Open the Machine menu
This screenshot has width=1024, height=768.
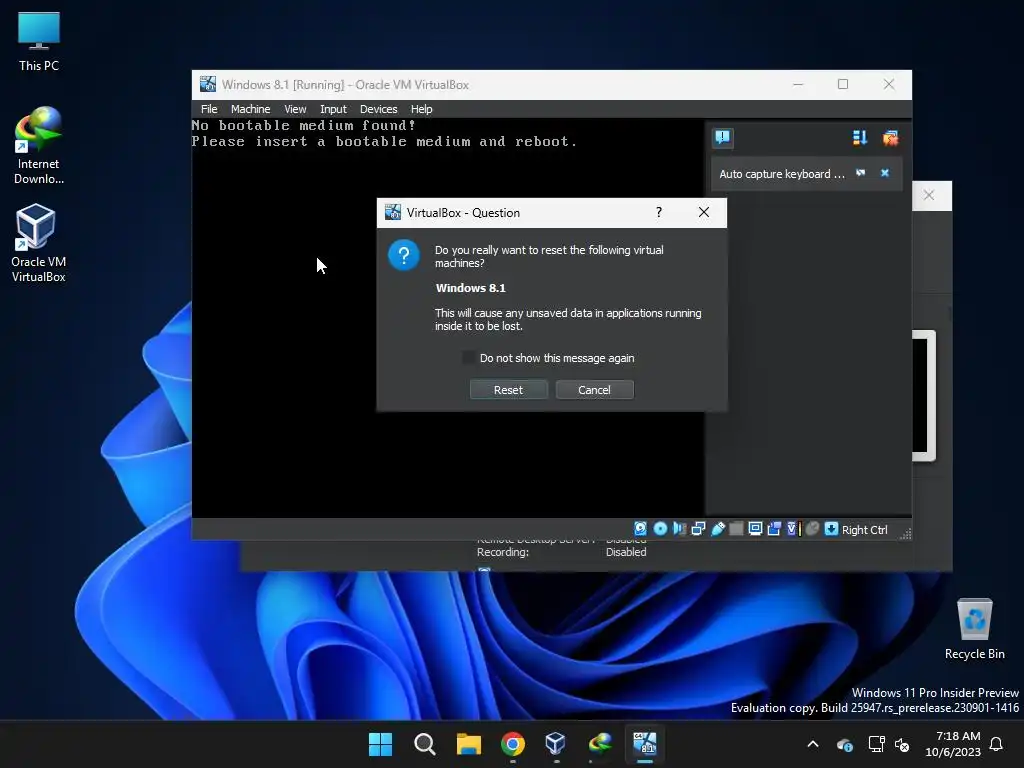pos(250,109)
